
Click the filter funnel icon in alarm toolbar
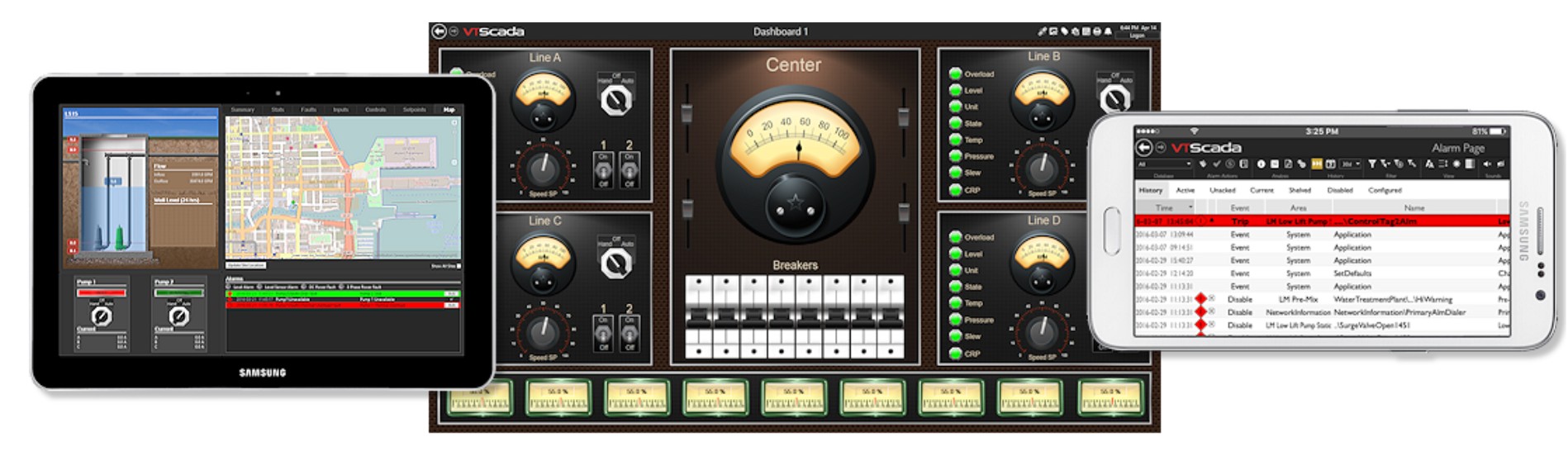pyautogui.click(x=1371, y=164)
